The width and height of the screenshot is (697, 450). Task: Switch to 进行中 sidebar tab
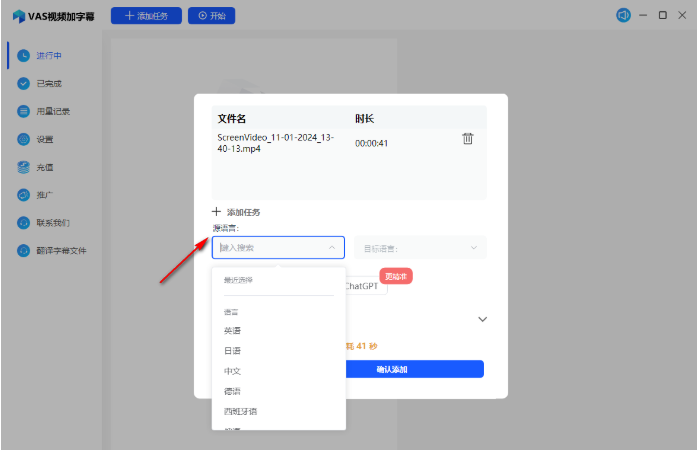pos(49,56)
